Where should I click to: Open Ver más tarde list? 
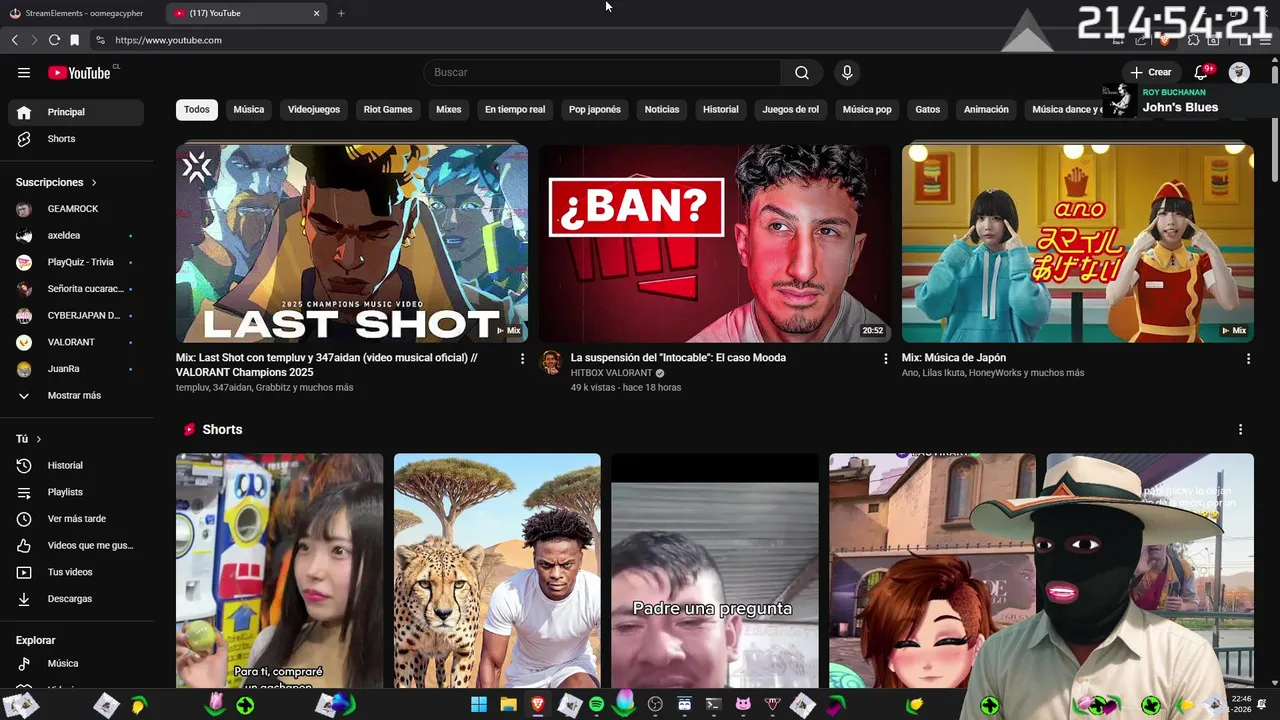[76, 519]
